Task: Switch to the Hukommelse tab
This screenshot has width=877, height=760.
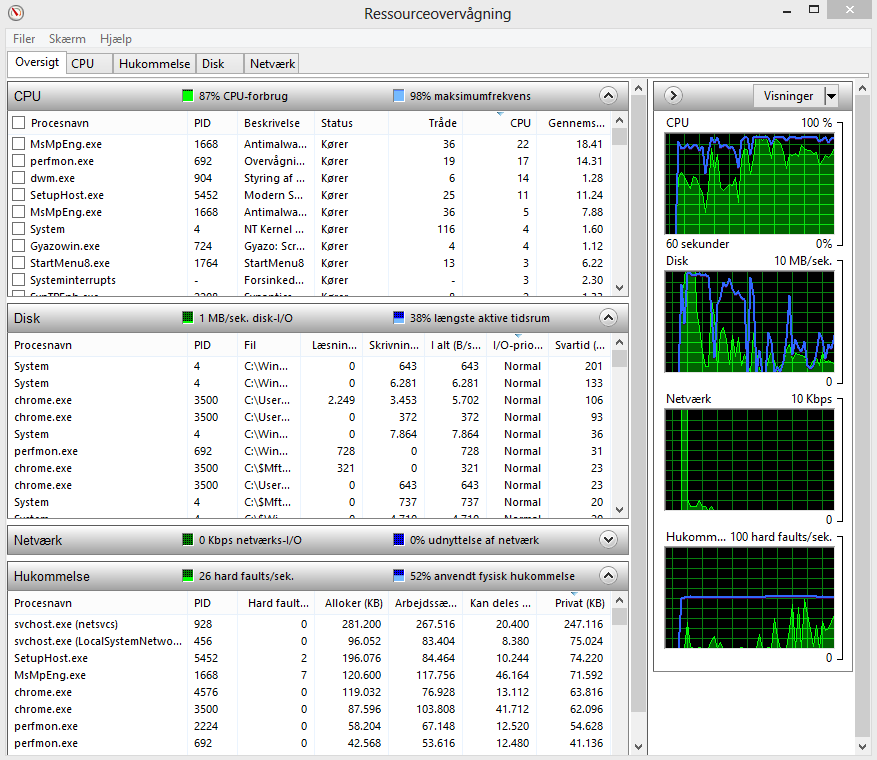Action: tap(154, 64)
